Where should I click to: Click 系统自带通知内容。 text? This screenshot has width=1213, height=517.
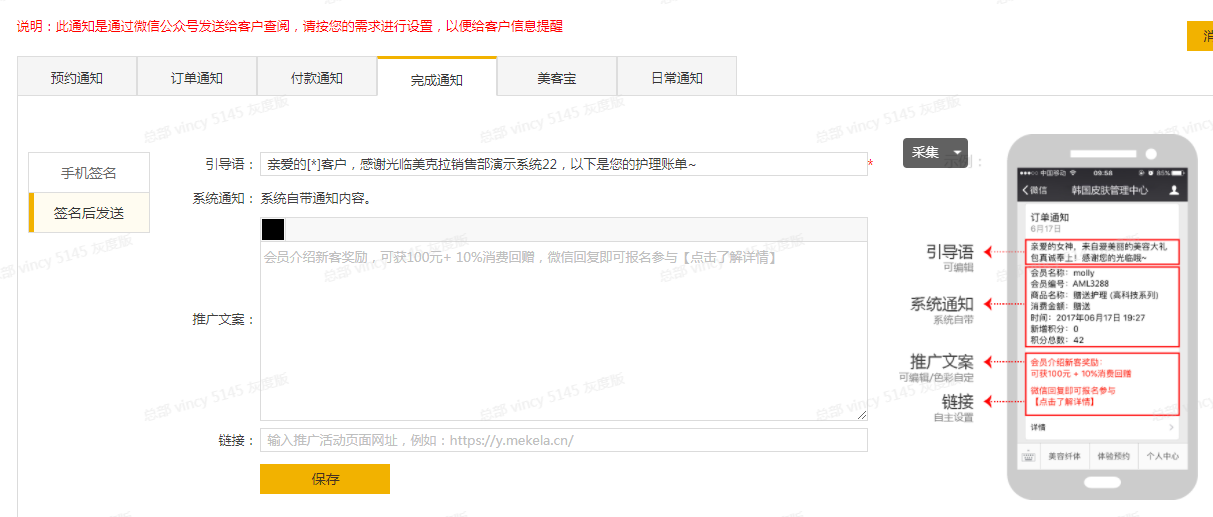(x=316, y=198)
